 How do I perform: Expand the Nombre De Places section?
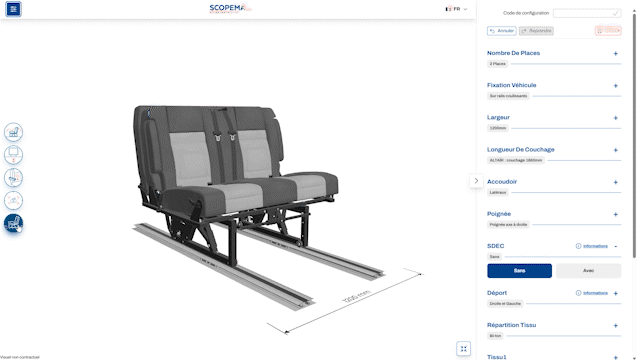tap(616, 53)
